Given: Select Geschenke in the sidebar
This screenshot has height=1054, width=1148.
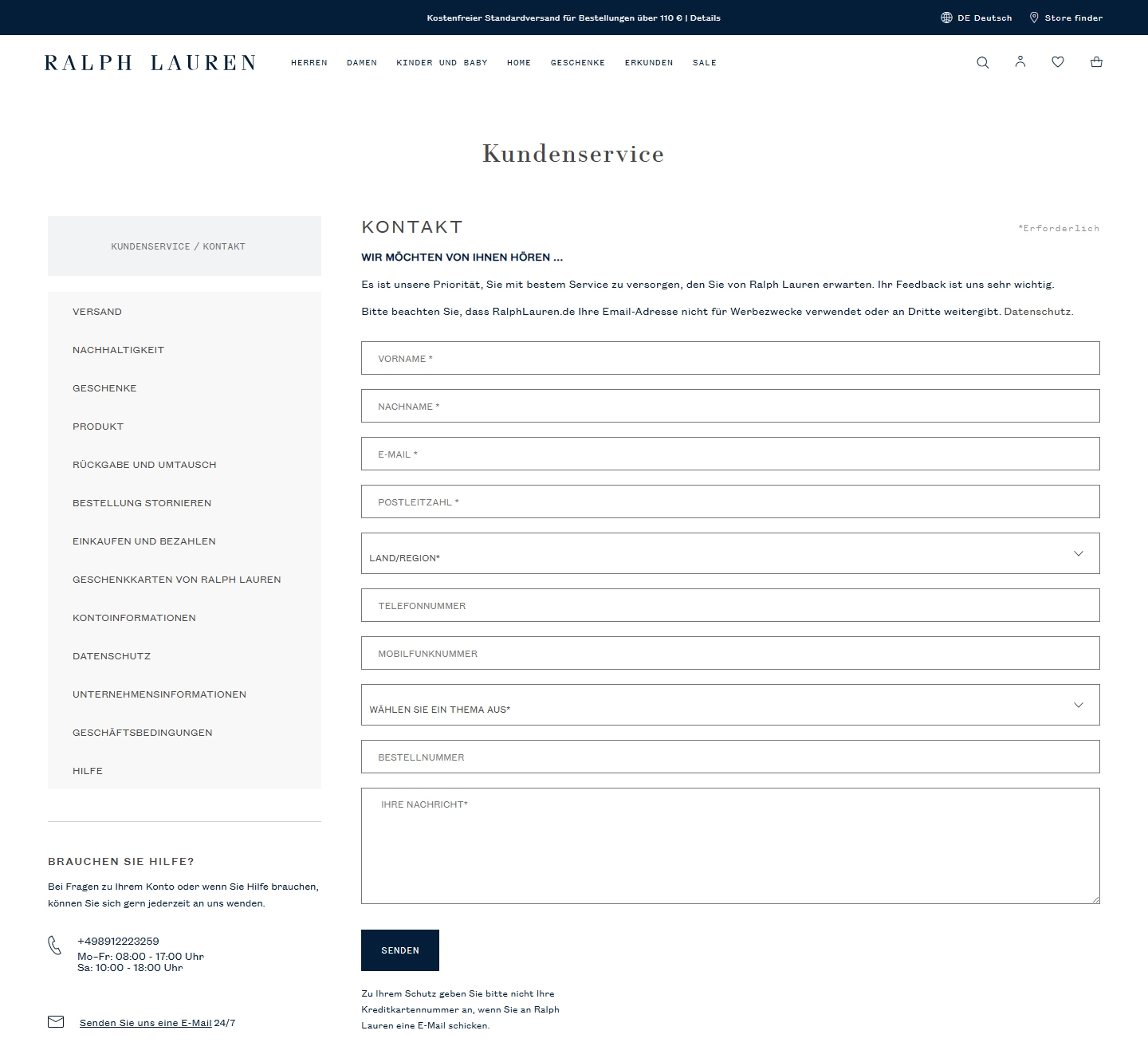Looking at the screenshot, I should tap(104, 388).
